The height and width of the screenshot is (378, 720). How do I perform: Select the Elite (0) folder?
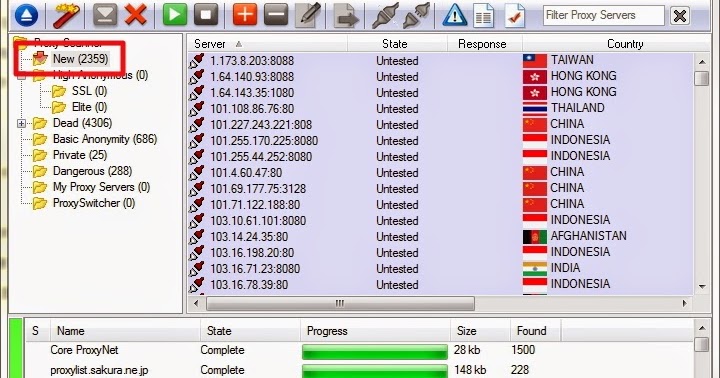[x=89, y=107]
